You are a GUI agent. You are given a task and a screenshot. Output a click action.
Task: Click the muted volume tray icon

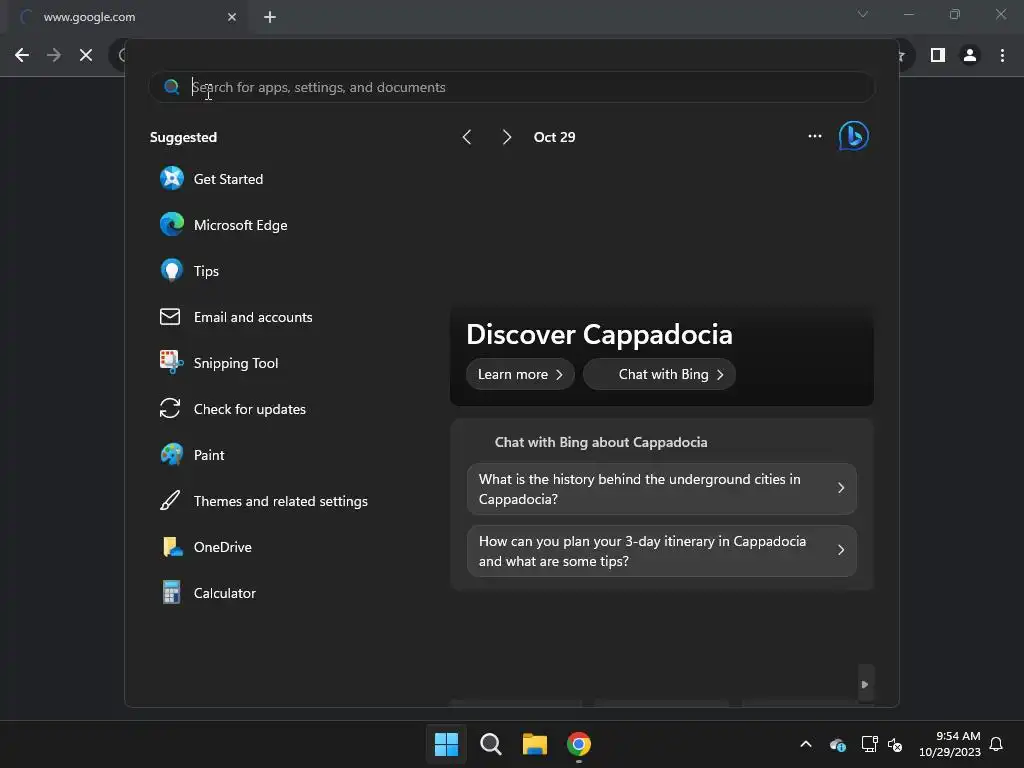pyautogui.click(x=895, y=744)
